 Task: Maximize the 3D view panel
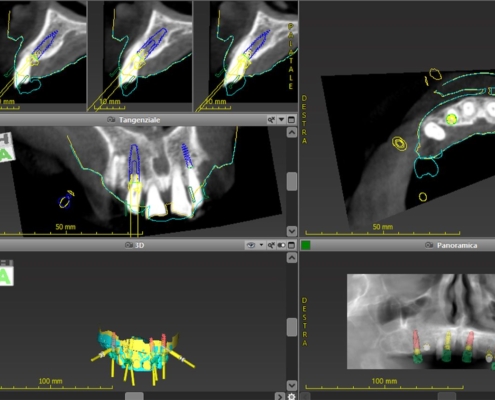click(291, 245)
